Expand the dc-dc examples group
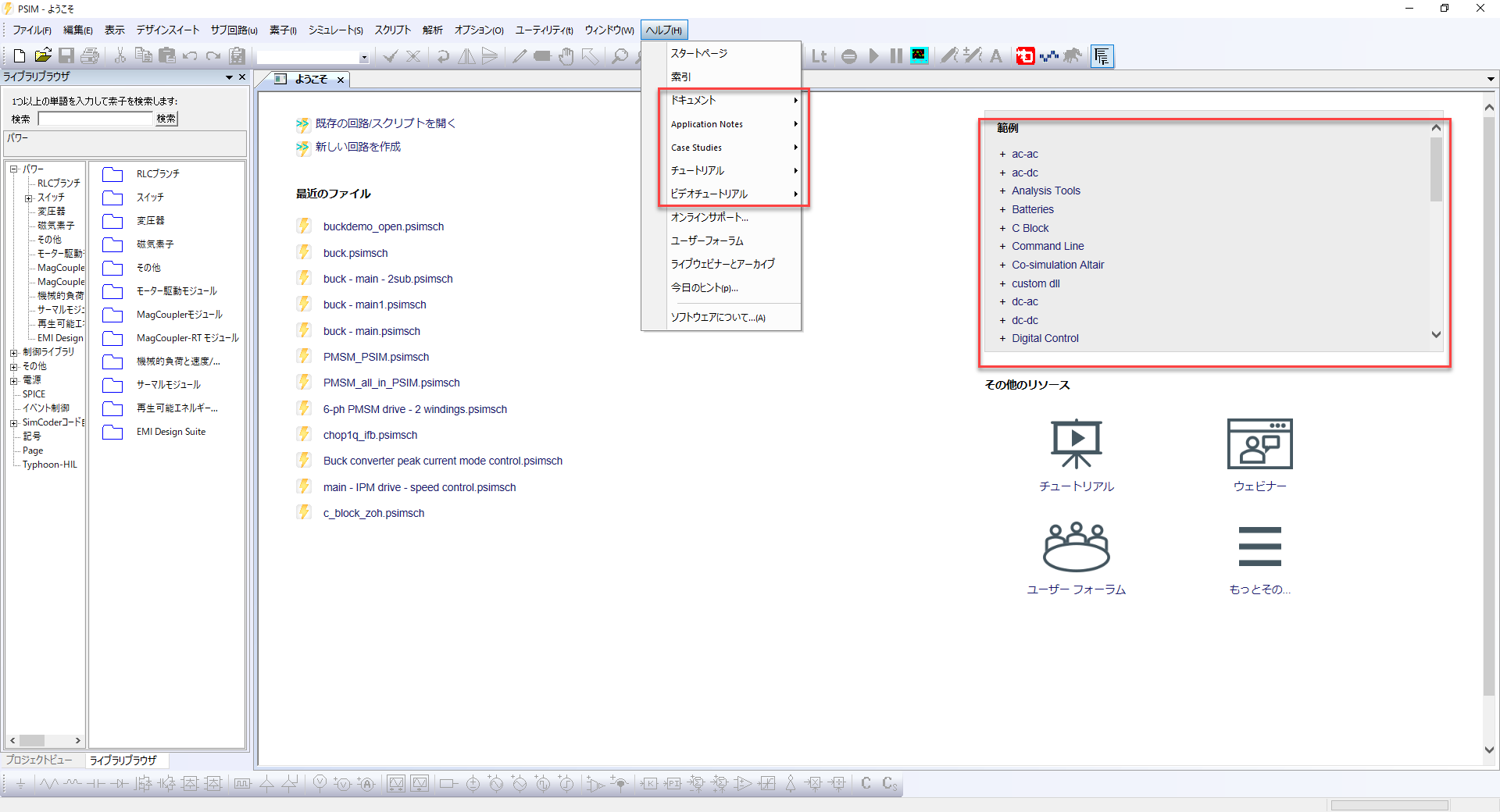This screenshot has height=812, width=1500. click(x=1002, y=321)
